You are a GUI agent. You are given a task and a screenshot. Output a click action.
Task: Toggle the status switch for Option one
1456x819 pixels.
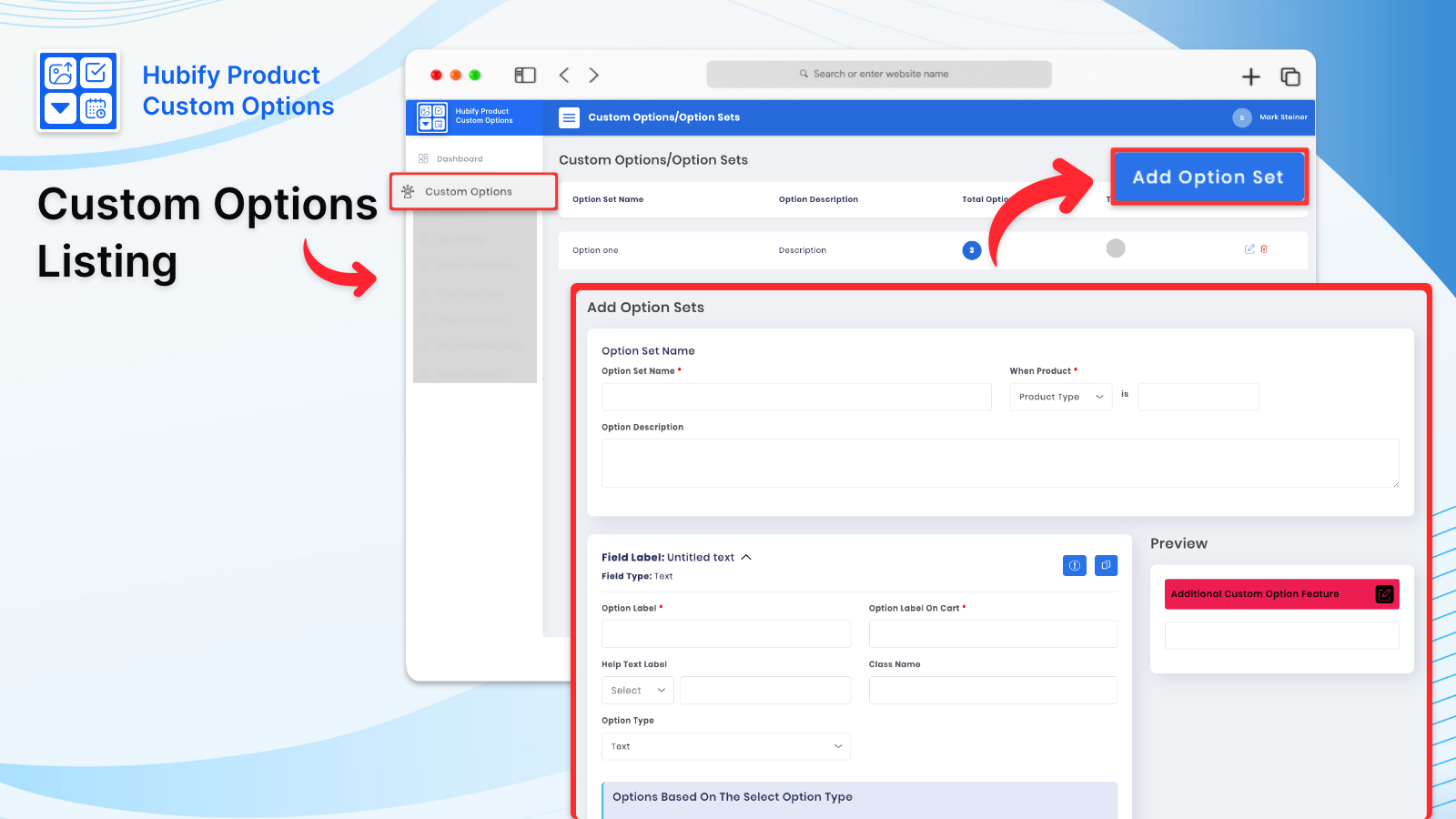click(x=1116, y=248)
